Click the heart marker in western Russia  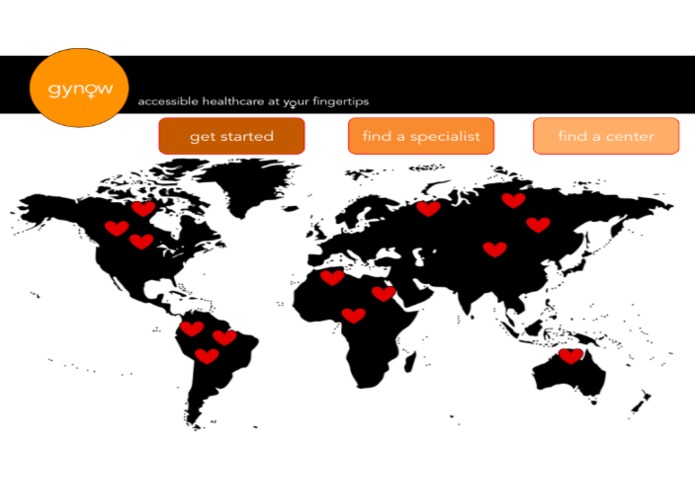pyautogui.click(x=428, y=208)
